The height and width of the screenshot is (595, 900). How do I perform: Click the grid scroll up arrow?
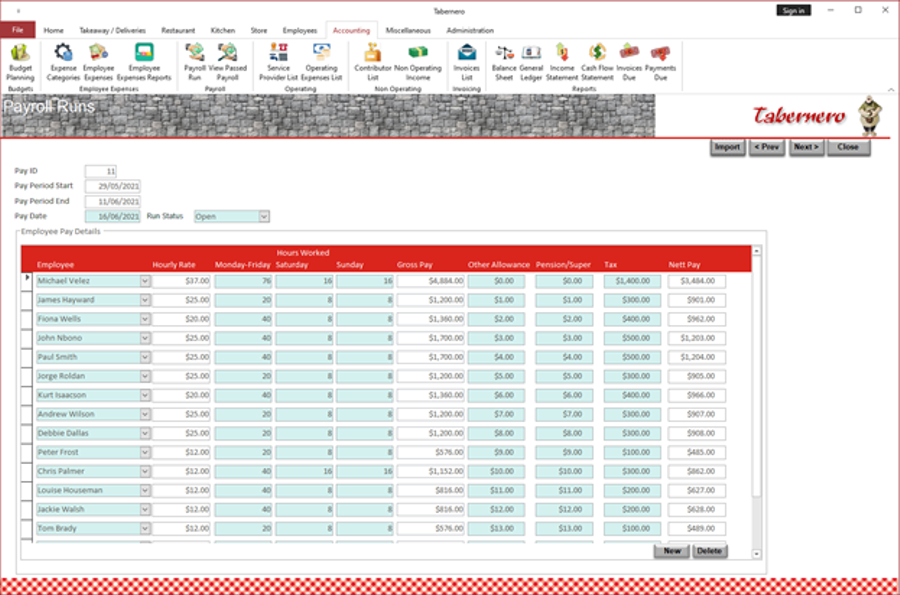click(x=757, y=251)
